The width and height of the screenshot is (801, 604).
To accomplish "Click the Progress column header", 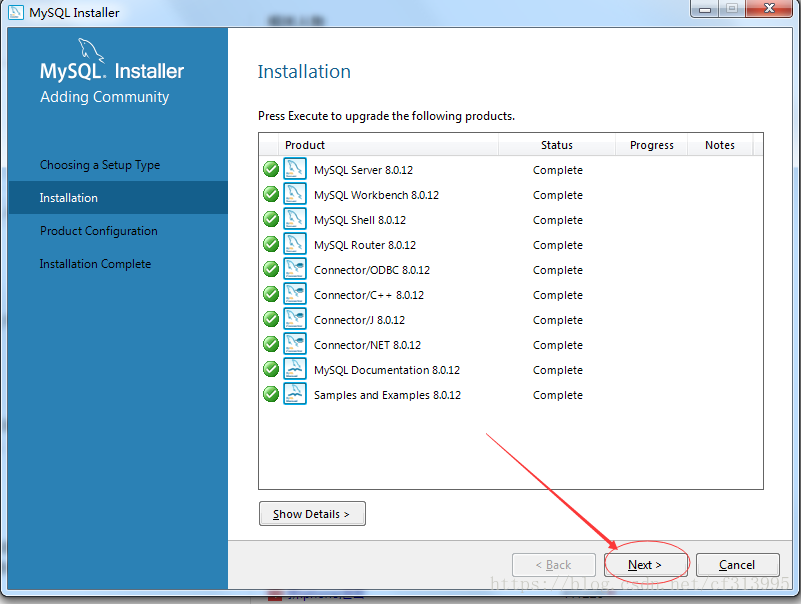I will coord(651,145).
